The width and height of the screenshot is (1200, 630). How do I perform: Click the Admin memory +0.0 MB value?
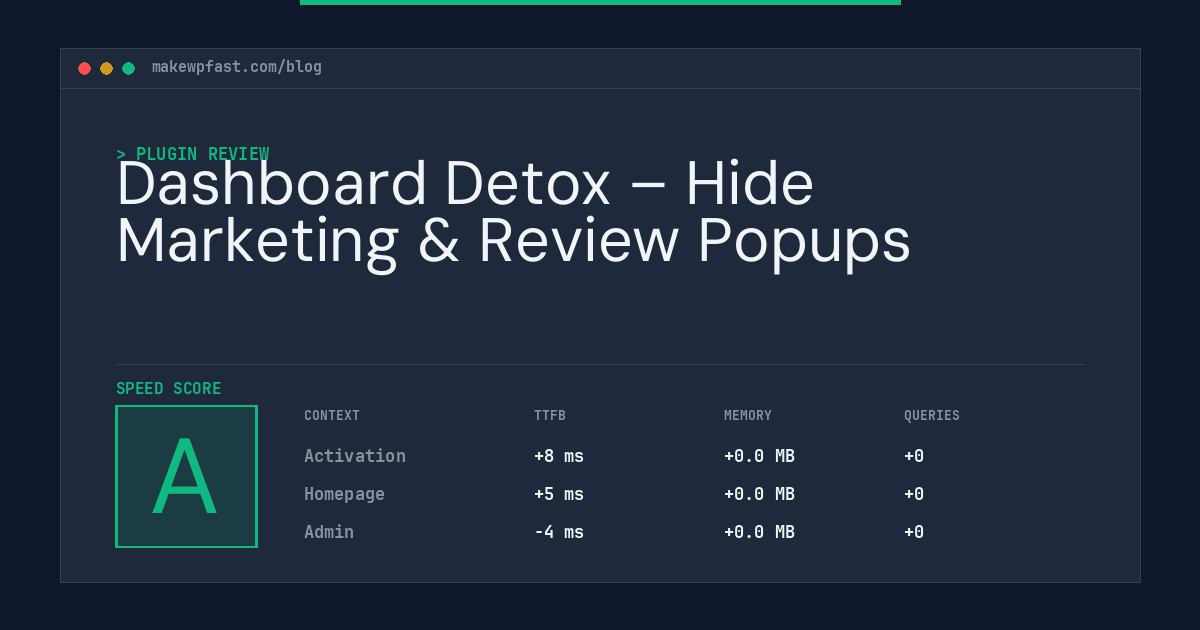[759, 532]
